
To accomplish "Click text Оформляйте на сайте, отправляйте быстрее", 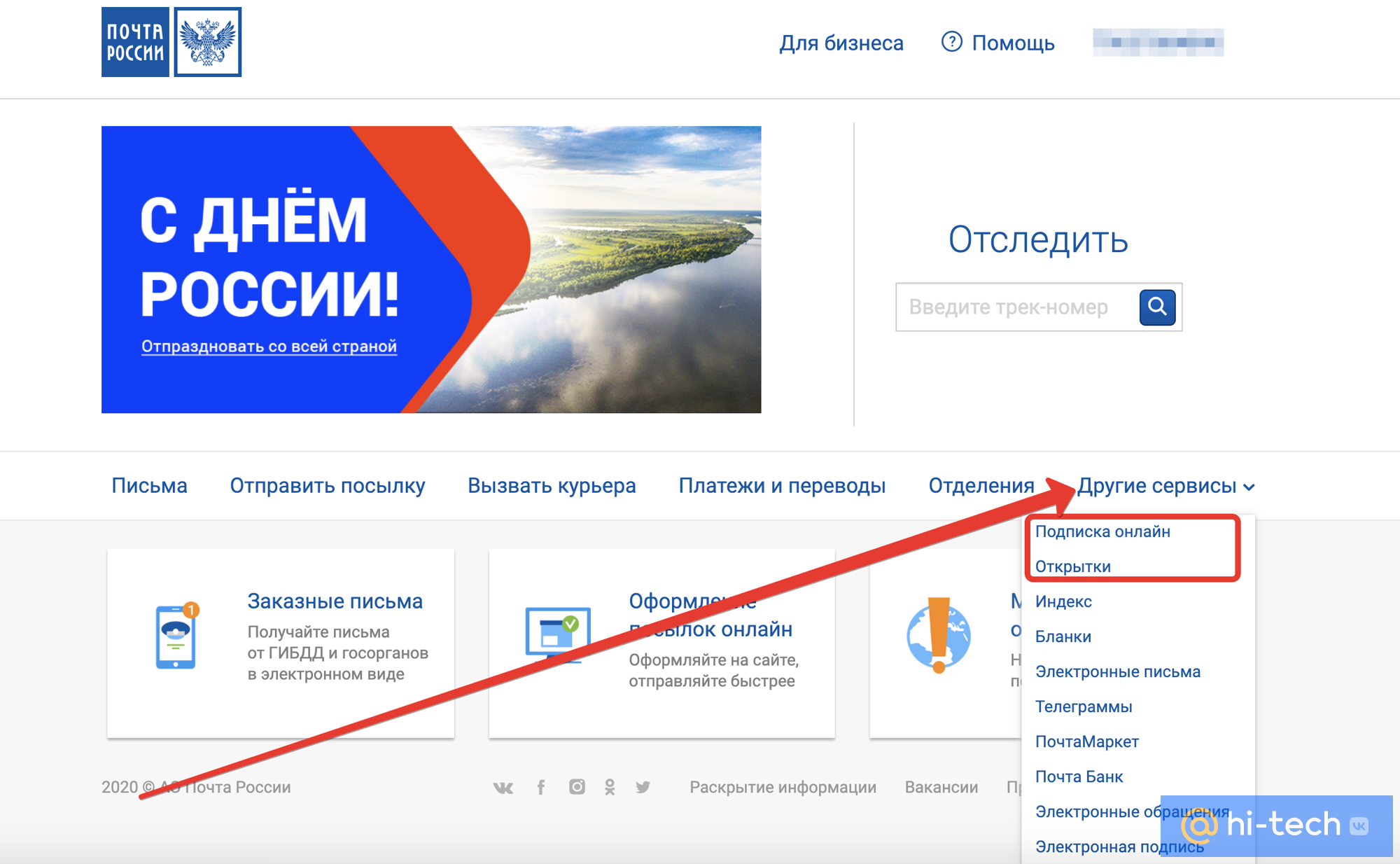I will (x=713, y=670).
